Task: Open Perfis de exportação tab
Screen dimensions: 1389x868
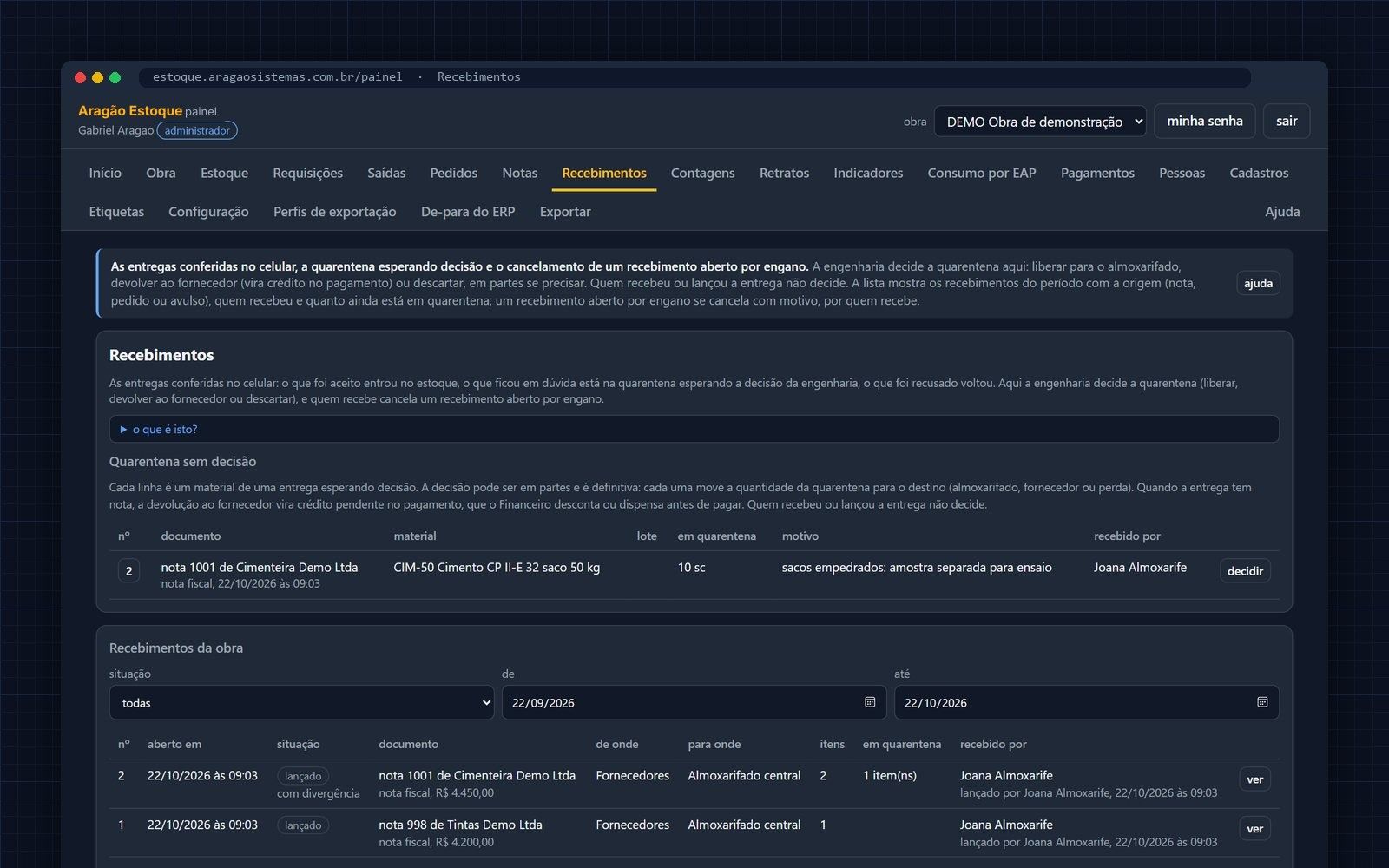Action: pyautogui.click(x=334, y=211)
